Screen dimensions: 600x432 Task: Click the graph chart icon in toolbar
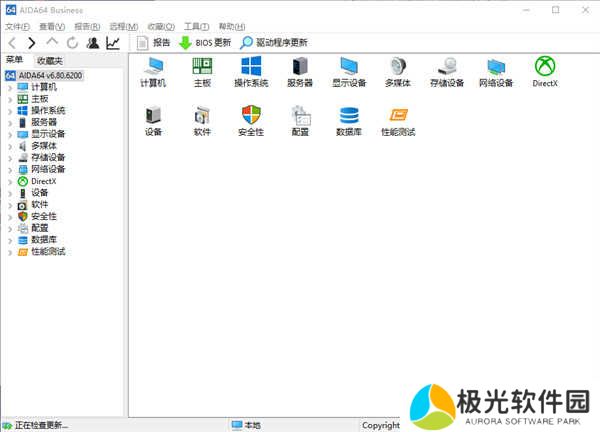113,43
